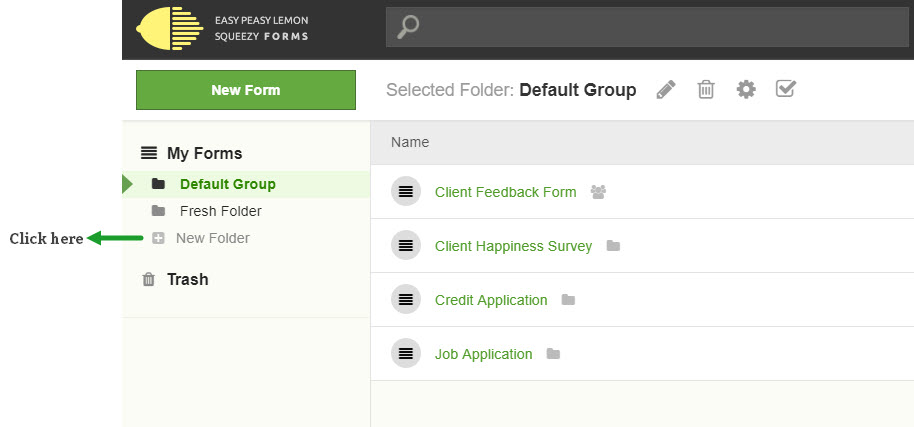Click the list icon next to Client Feedback Form

[x=406, y=191]
